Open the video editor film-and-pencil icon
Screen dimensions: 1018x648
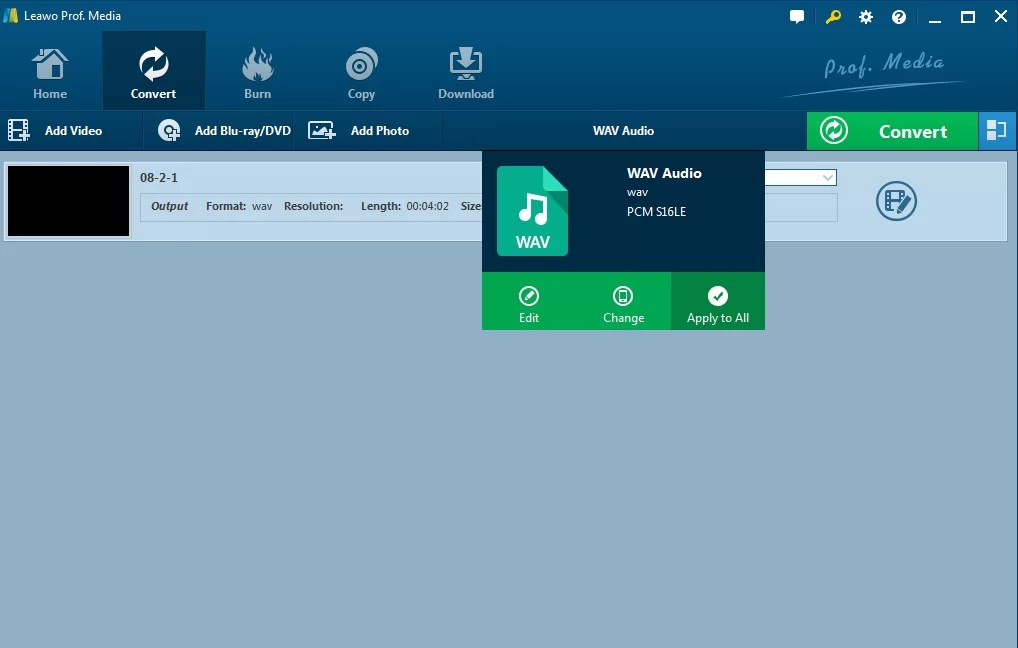click(x=896, y=200)
